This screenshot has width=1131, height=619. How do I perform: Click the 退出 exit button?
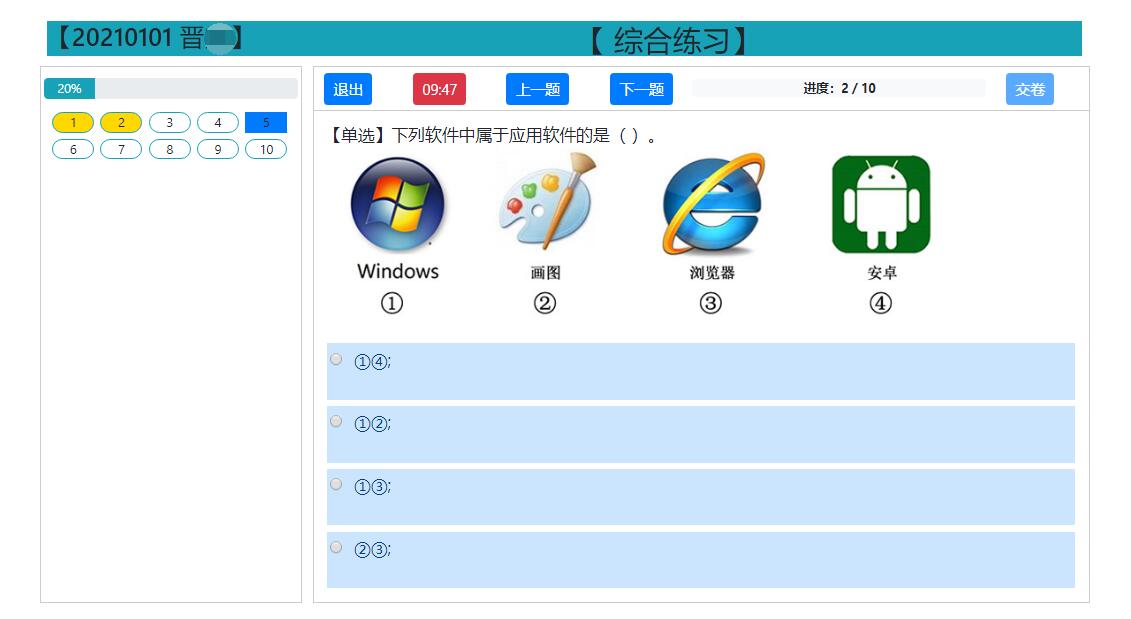pyautogui.click(x=348, y=89)
